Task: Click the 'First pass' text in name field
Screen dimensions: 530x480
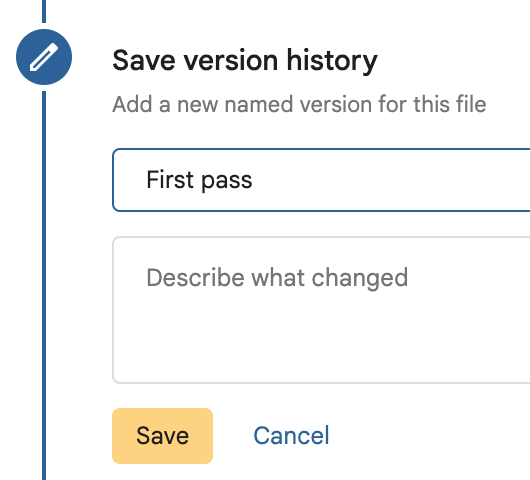Action: [x=199, y=180]
